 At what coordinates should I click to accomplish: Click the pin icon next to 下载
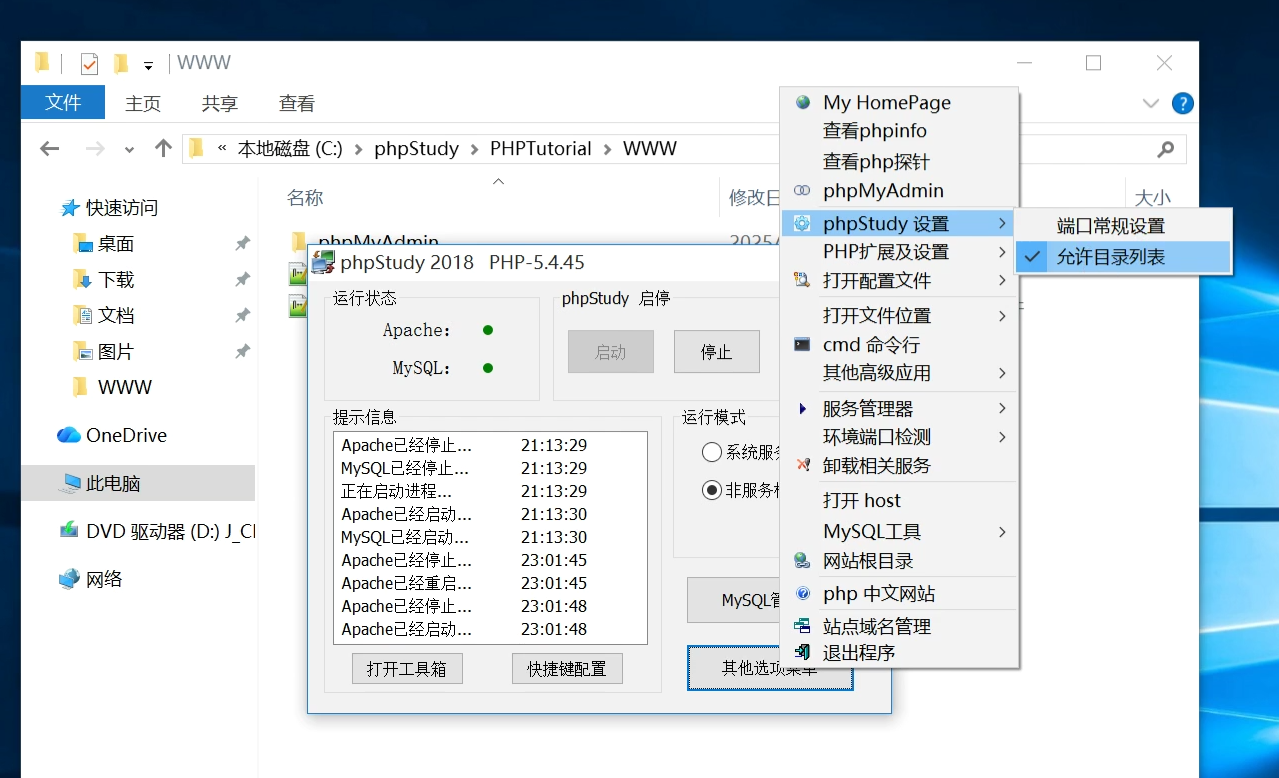pos(242,280)
